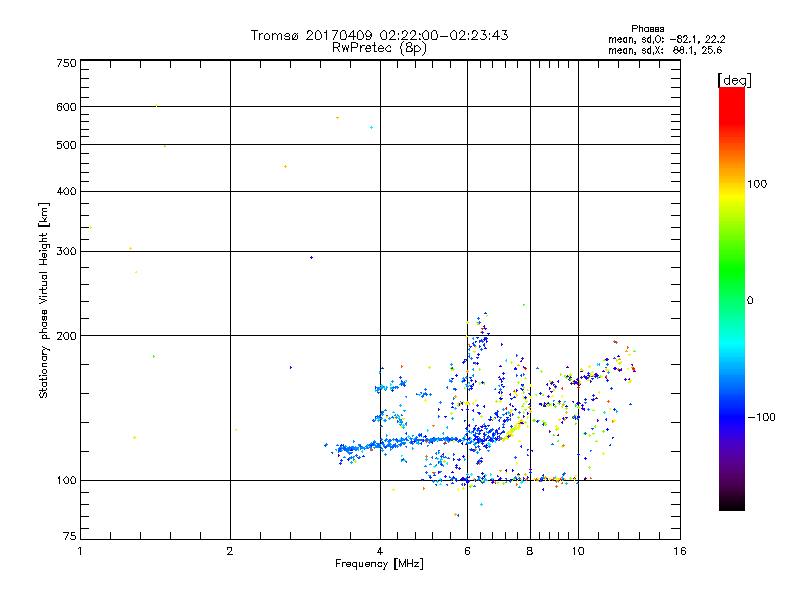Click the y-axis tick label "200"
This screenshot has height=600, width=800.
pos(66,336)
